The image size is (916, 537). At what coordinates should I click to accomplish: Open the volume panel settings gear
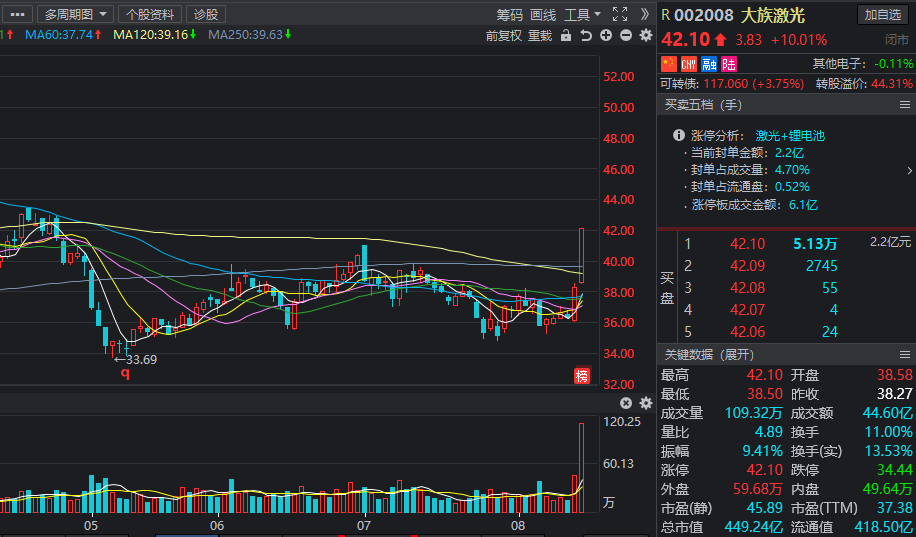coord(646,403)
